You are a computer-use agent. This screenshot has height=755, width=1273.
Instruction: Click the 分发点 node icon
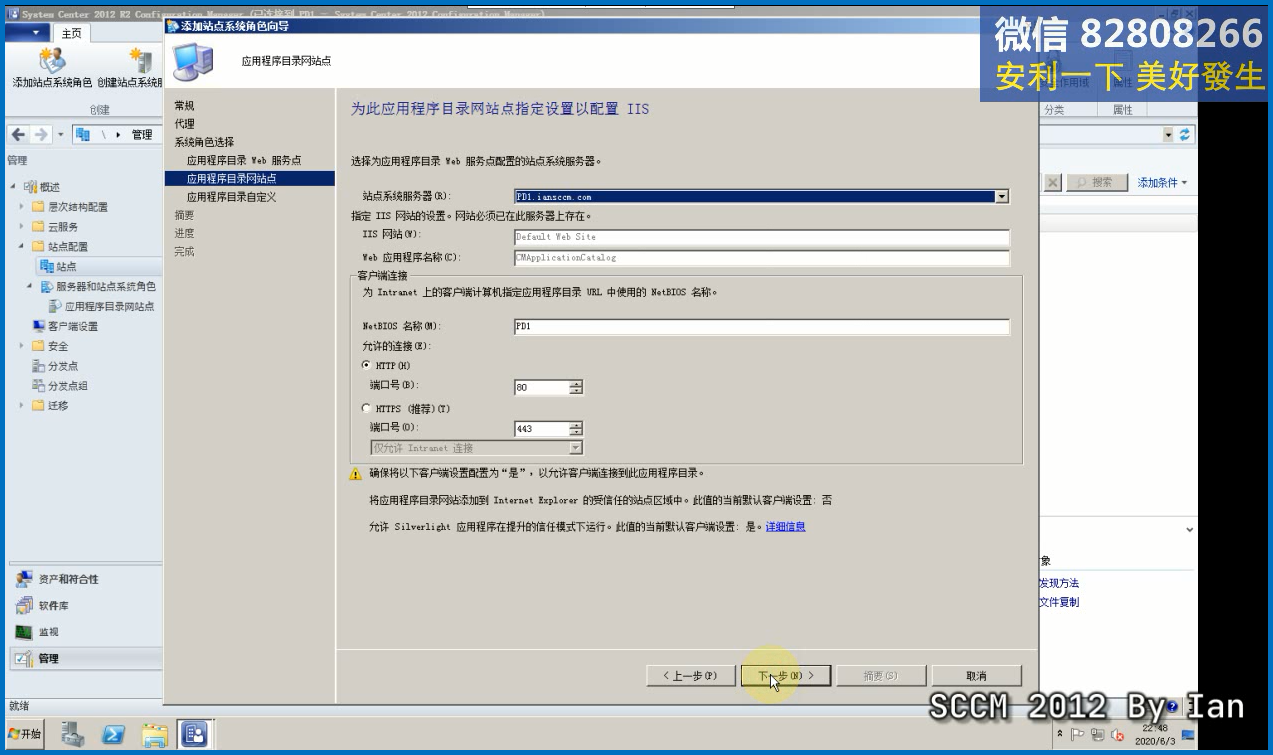click(x=39, y=366)
